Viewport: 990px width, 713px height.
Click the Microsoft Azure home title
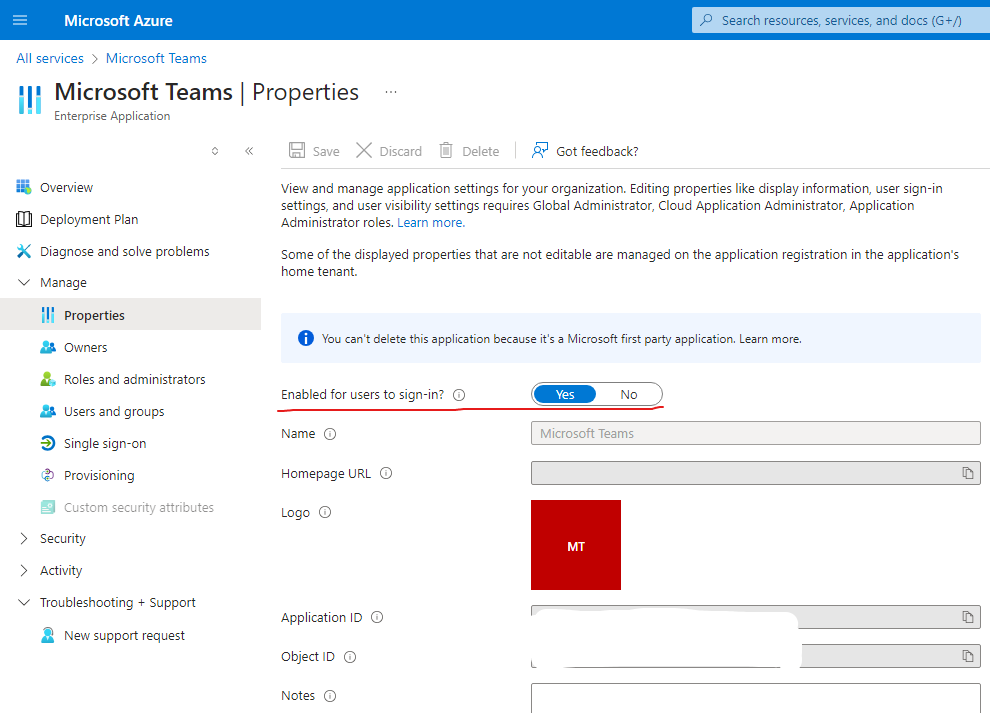click(x=118, y=20)
